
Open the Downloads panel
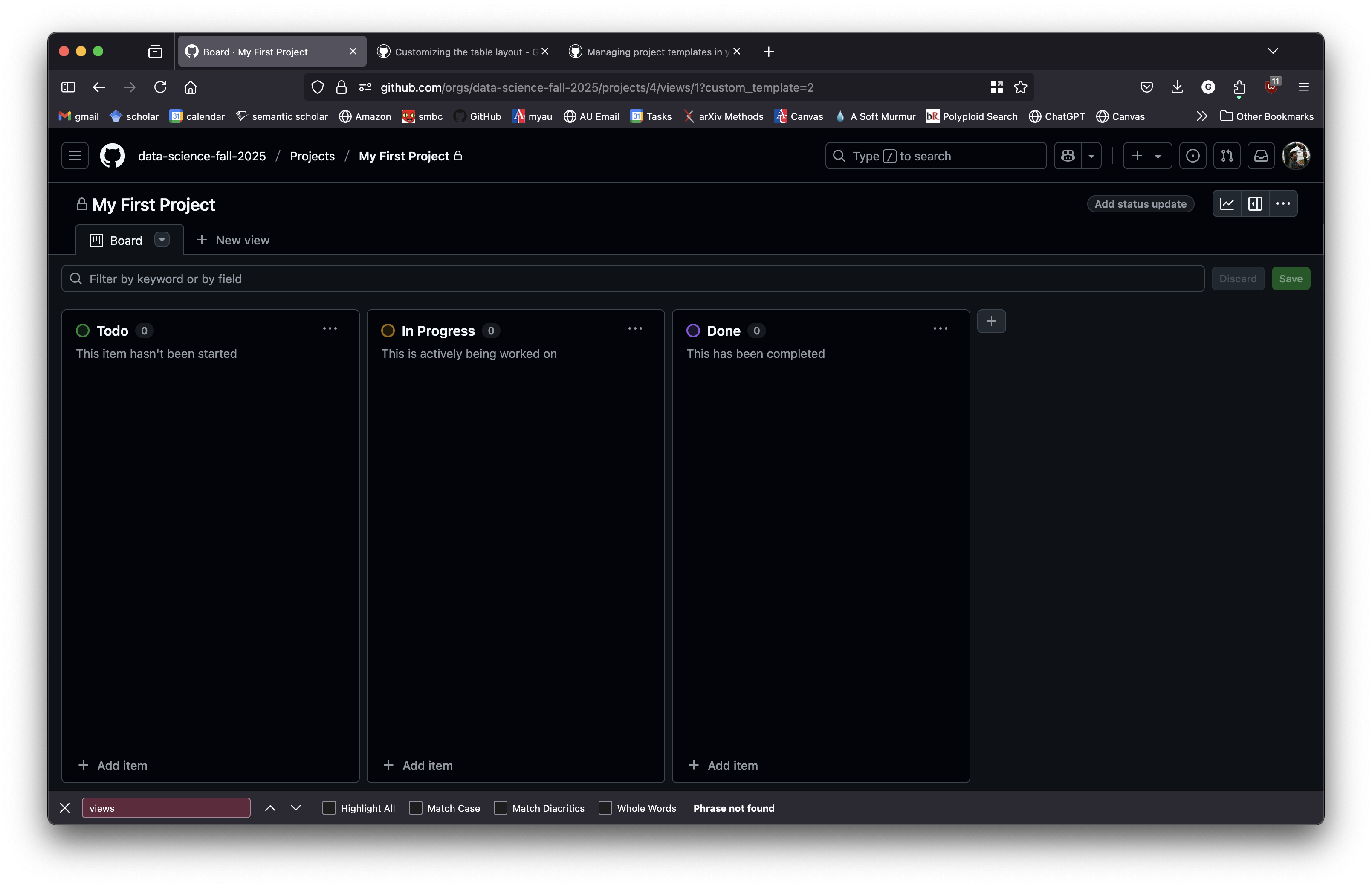coord(1177,87)
